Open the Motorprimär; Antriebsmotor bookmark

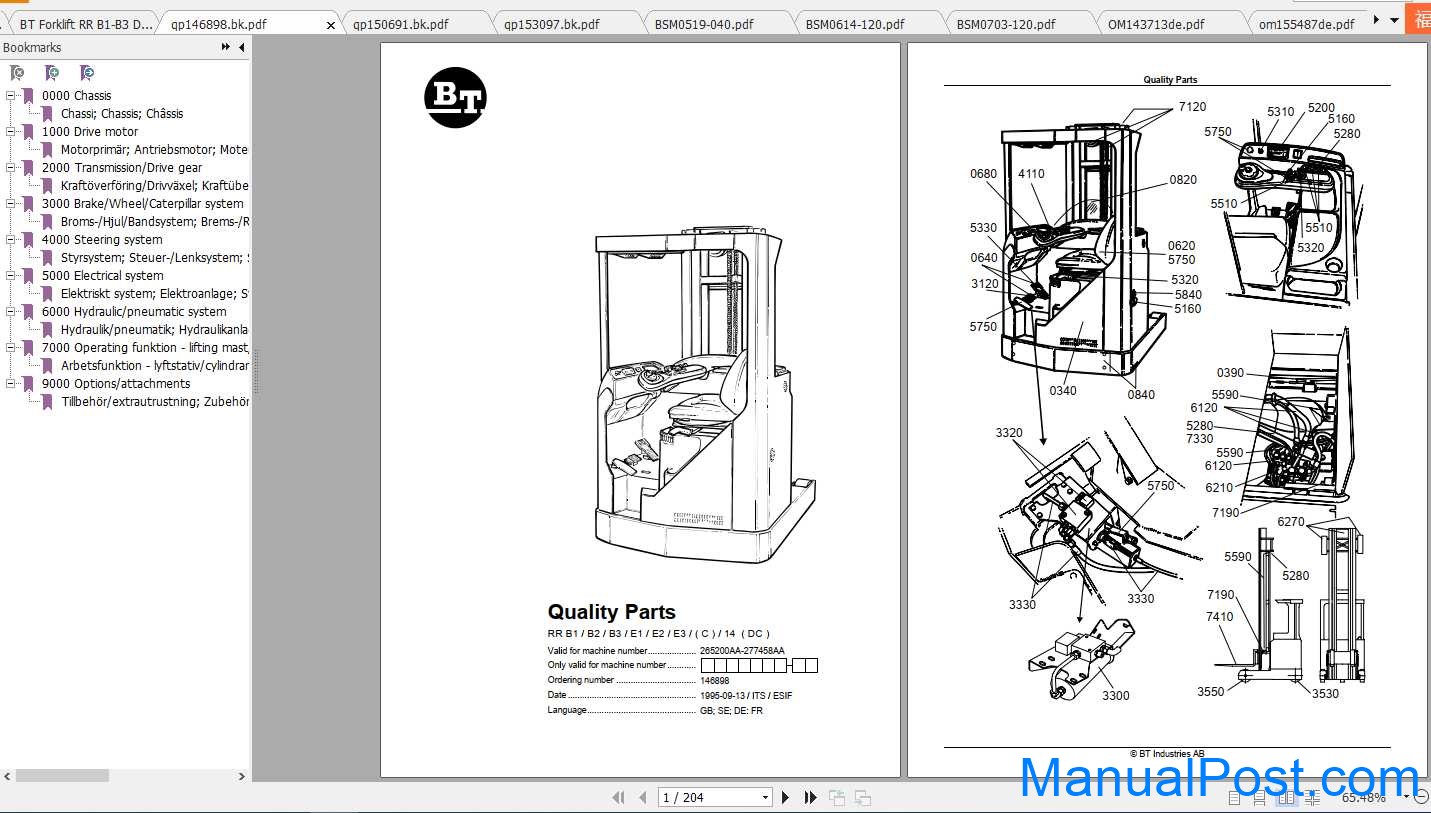click(x=154, y=150)
